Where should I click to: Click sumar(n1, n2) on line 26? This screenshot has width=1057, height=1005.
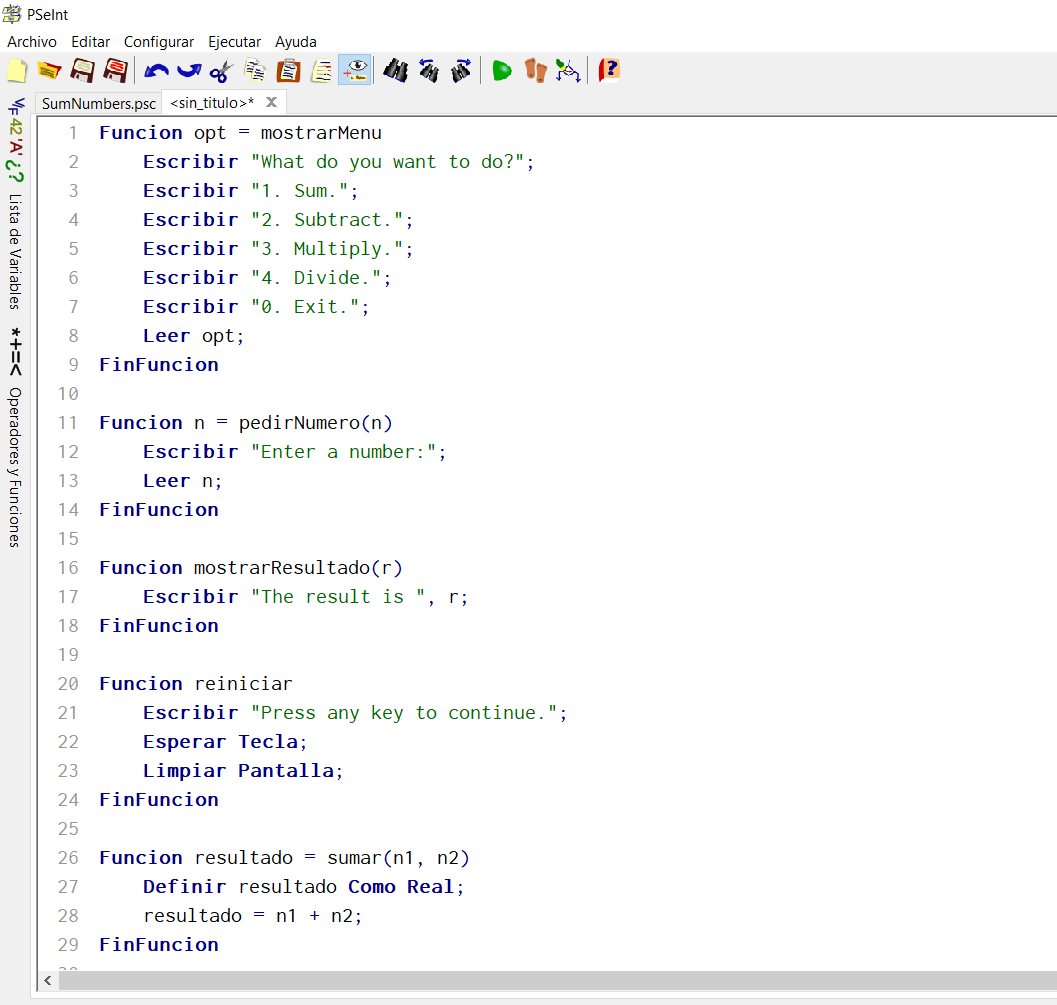398,857
